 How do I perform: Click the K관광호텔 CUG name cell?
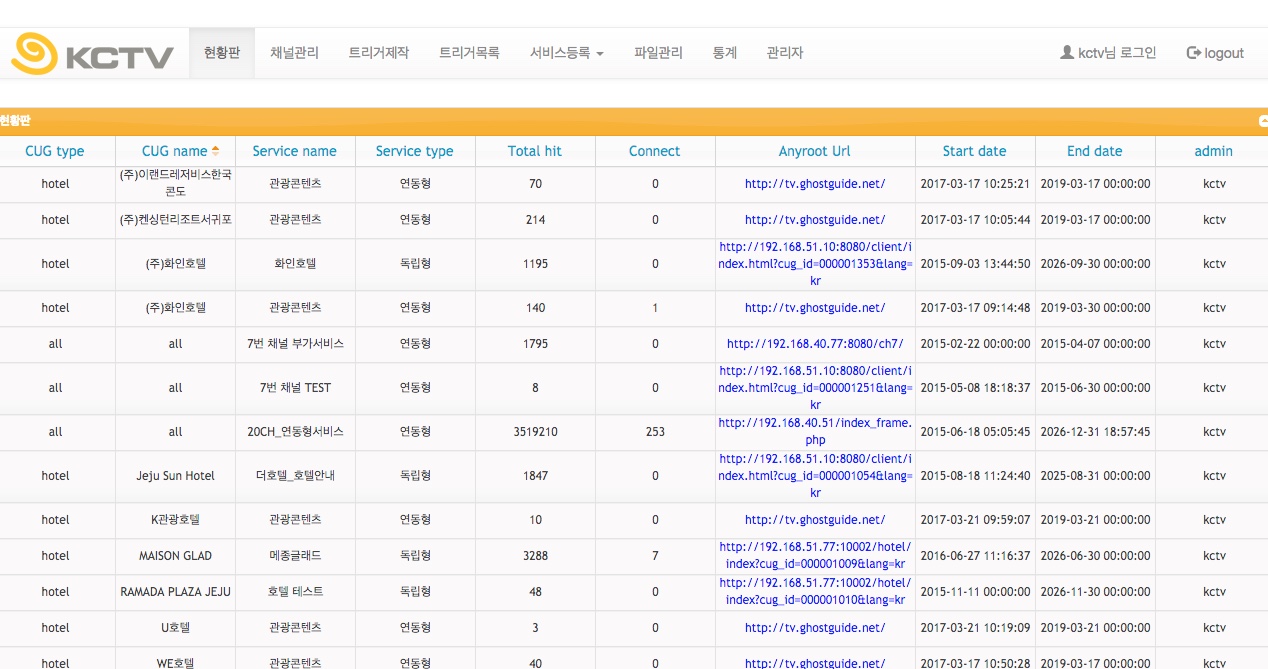pyautogui.click(x=175, y=520)
